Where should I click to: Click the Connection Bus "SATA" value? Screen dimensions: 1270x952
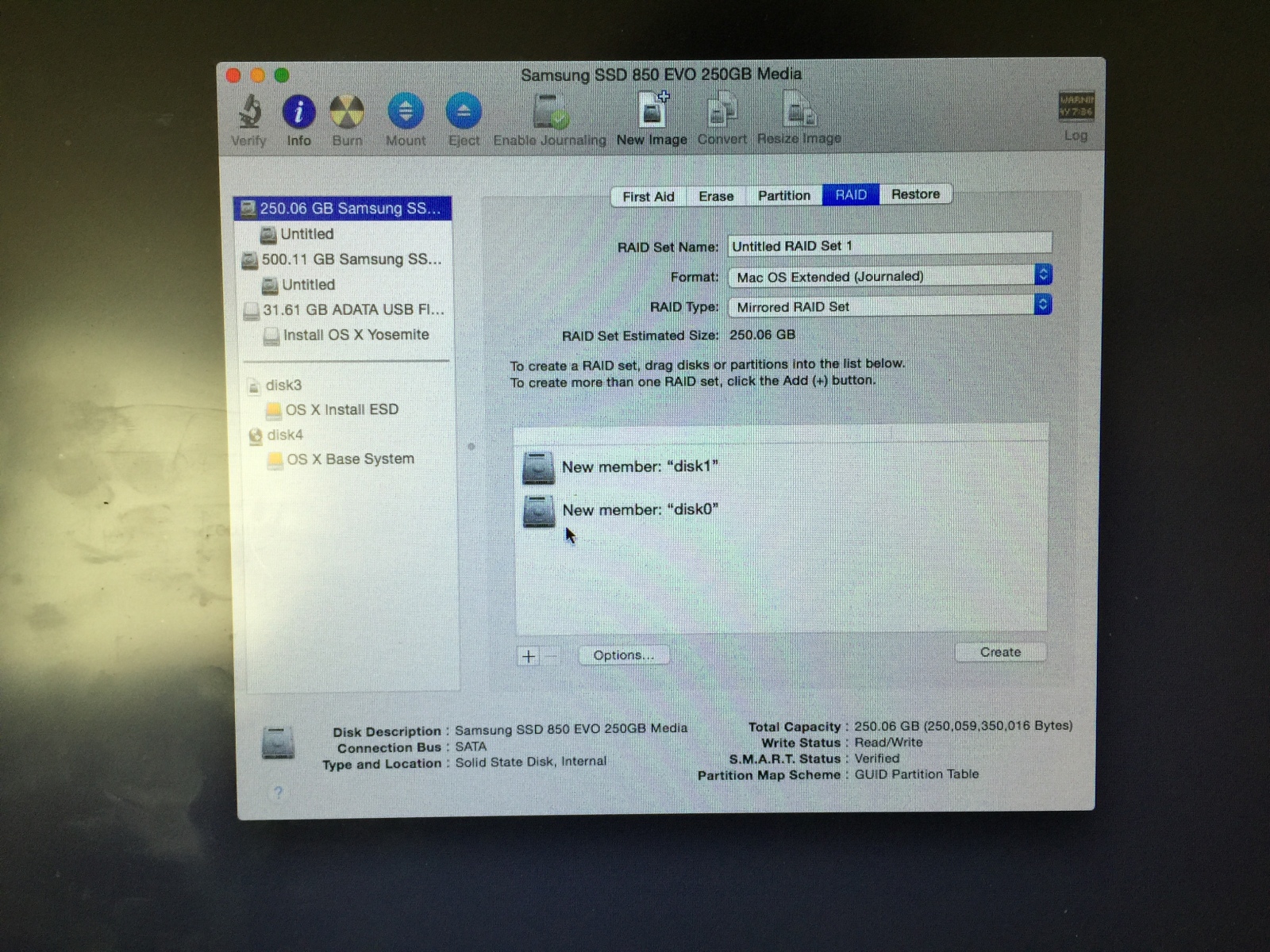coord(471,747)
